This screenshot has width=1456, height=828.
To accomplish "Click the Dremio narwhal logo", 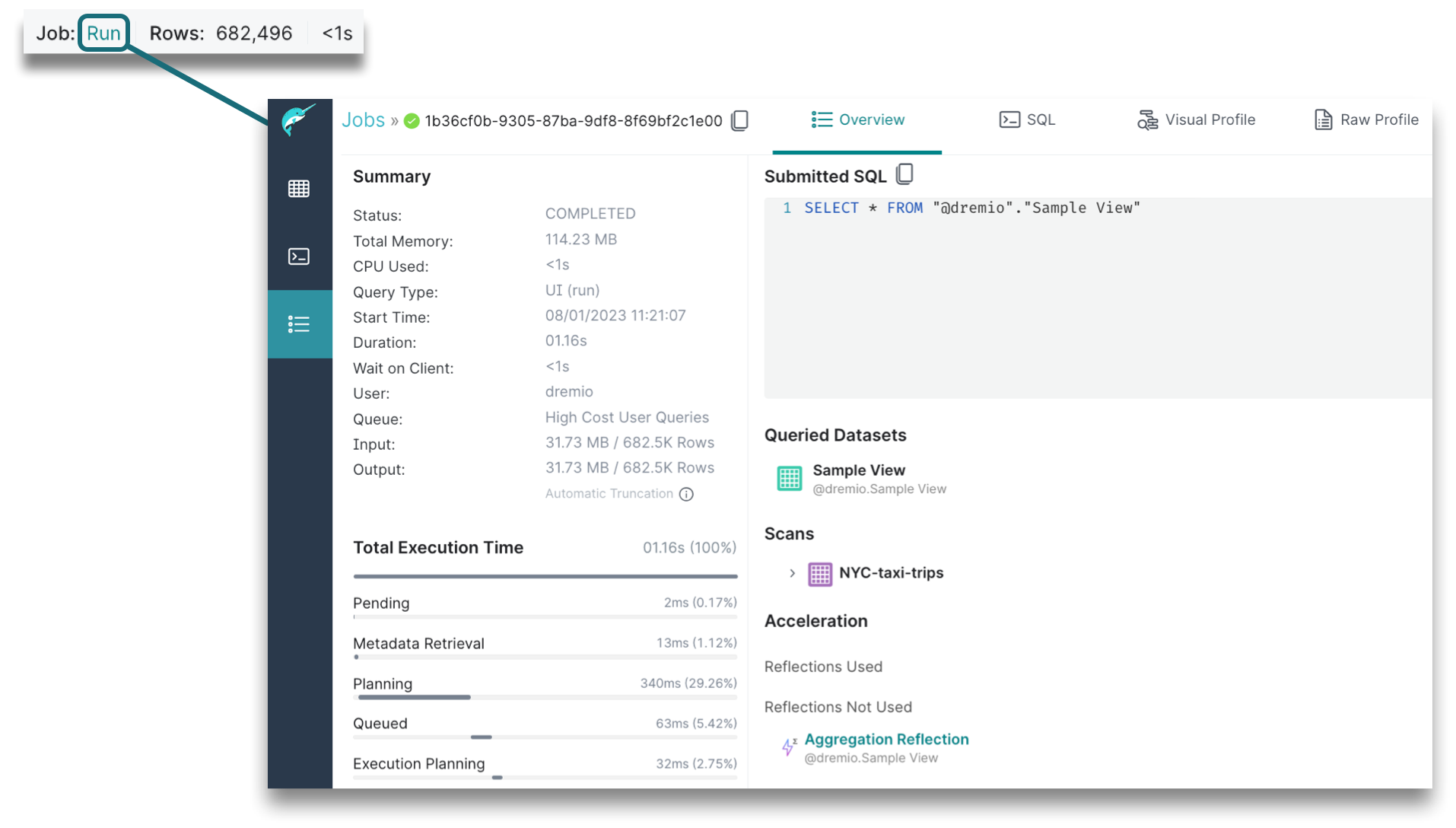I will (x=298, y=120).
